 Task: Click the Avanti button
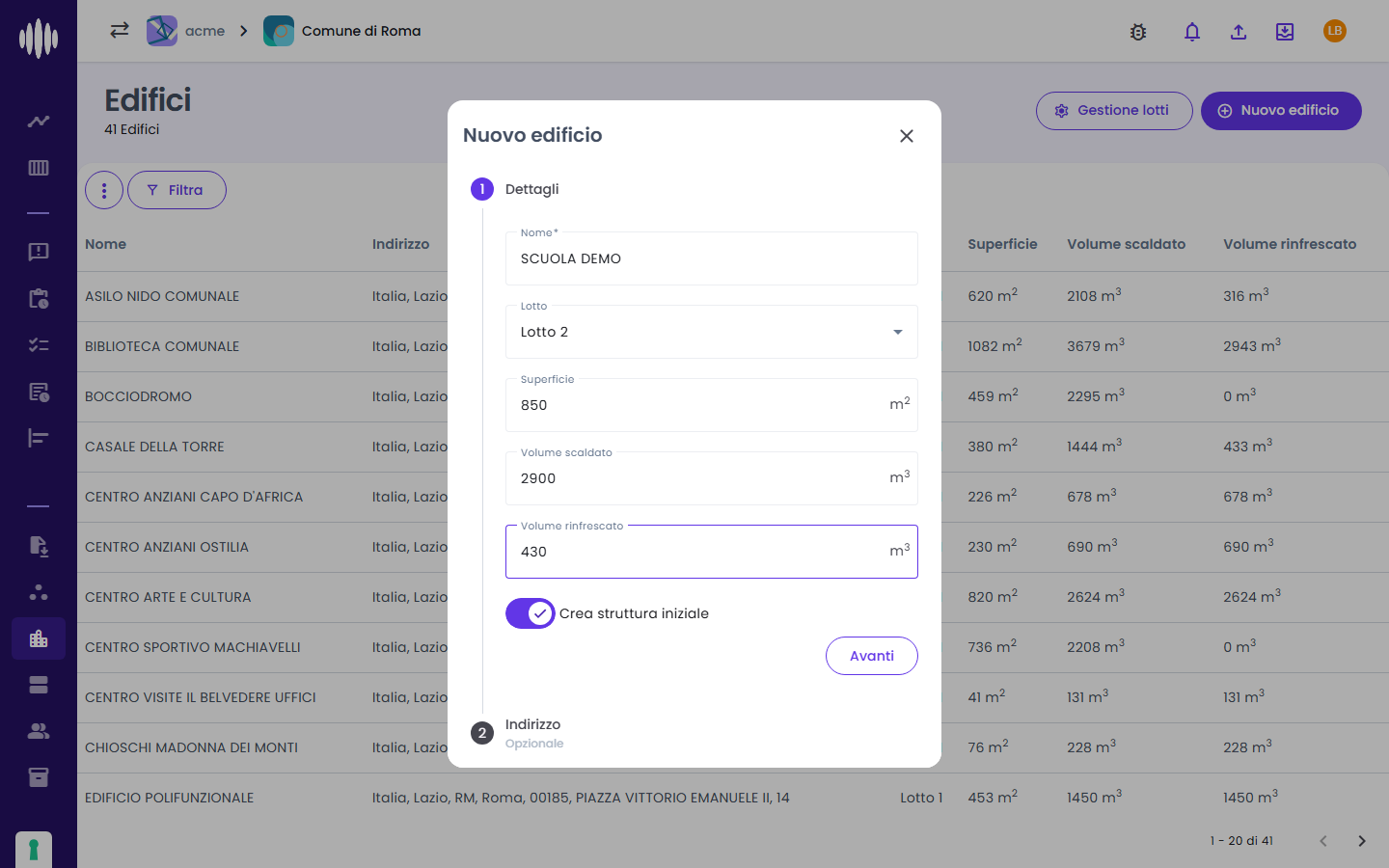click(872, 656)
